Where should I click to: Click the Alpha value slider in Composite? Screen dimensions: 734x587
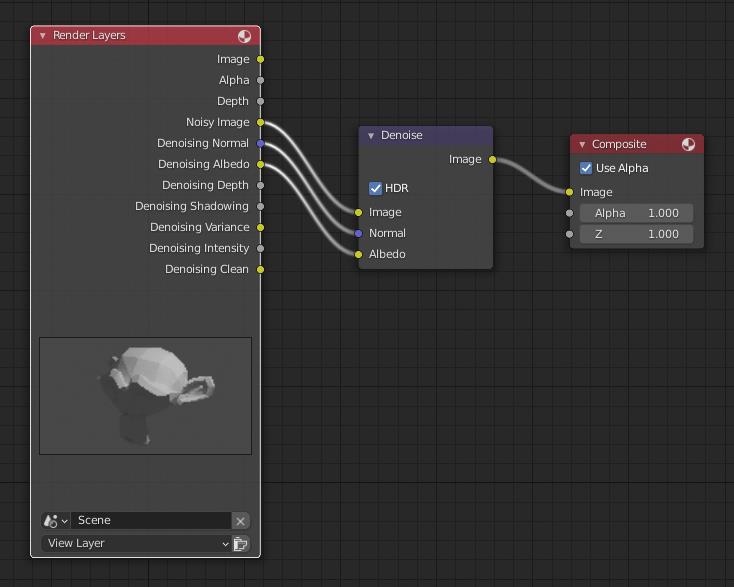[636, 213]
